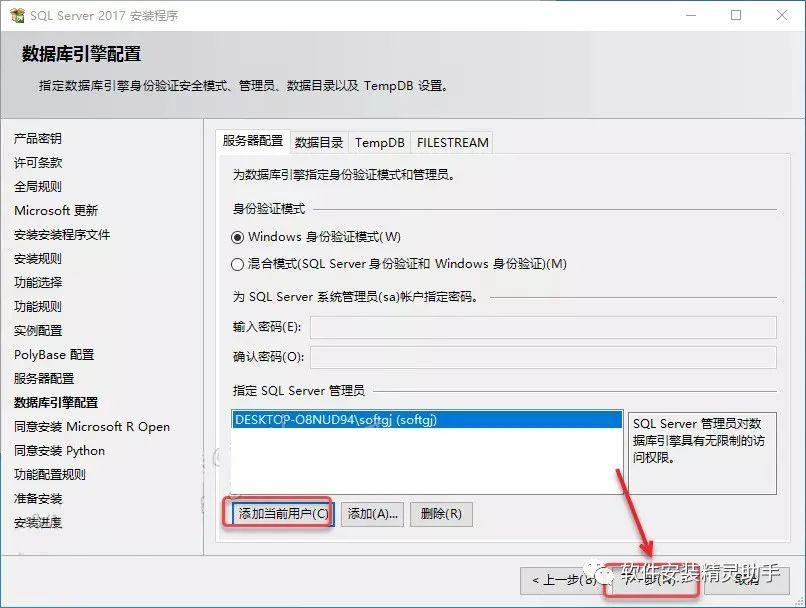Minimize the SQL Server 2017 setup window
This screenshot has width=806, height=608.
point(691,15)
